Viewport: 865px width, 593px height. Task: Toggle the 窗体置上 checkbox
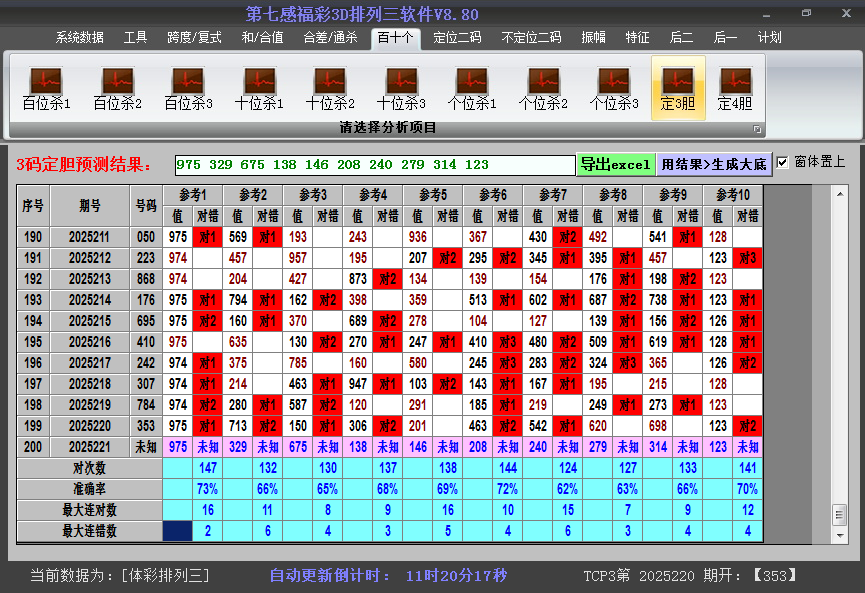point(783,163)
